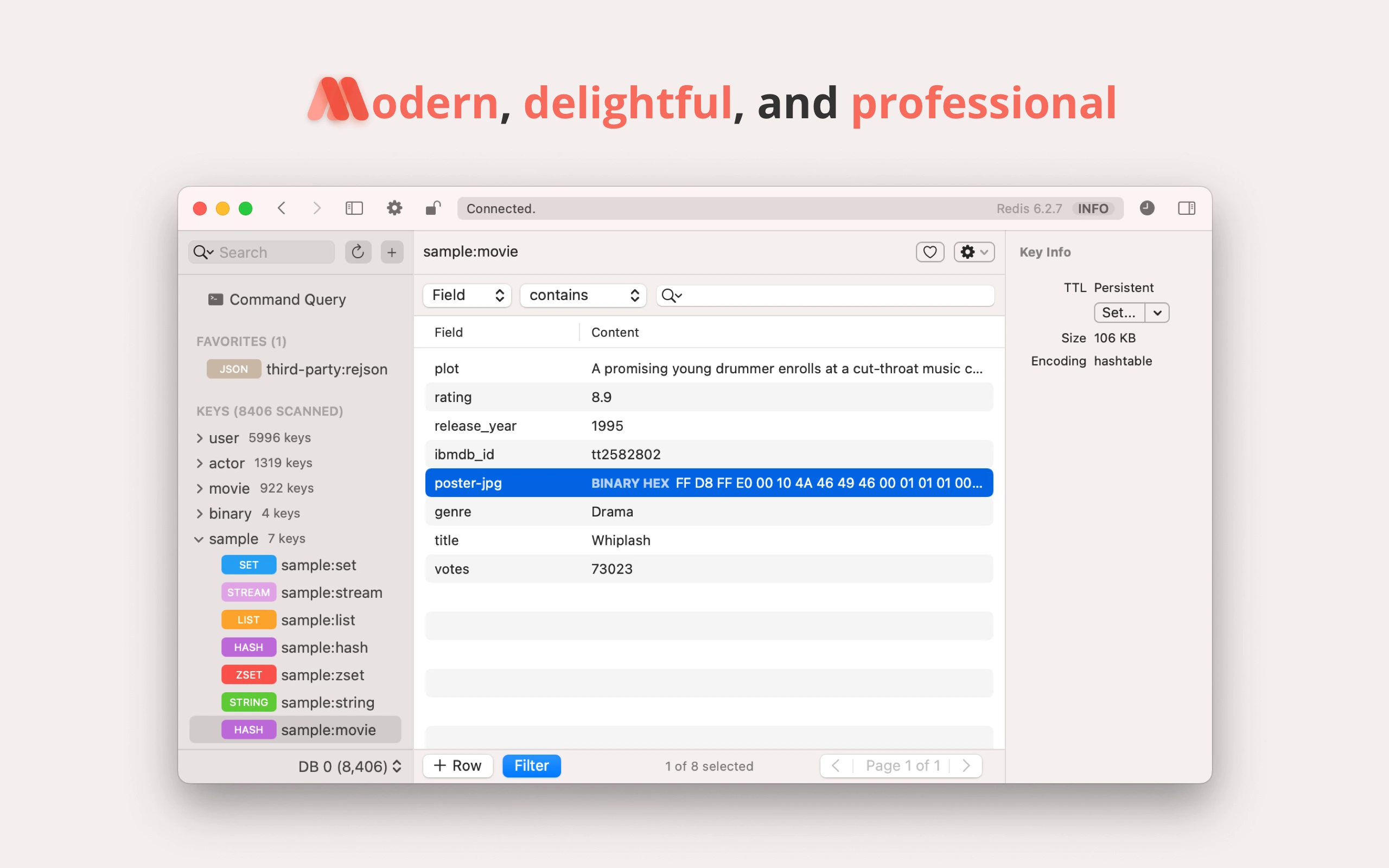This screenshot has width=1389, height=868.
Task: Navigate back with left chevron
Action: click(282, 208)
